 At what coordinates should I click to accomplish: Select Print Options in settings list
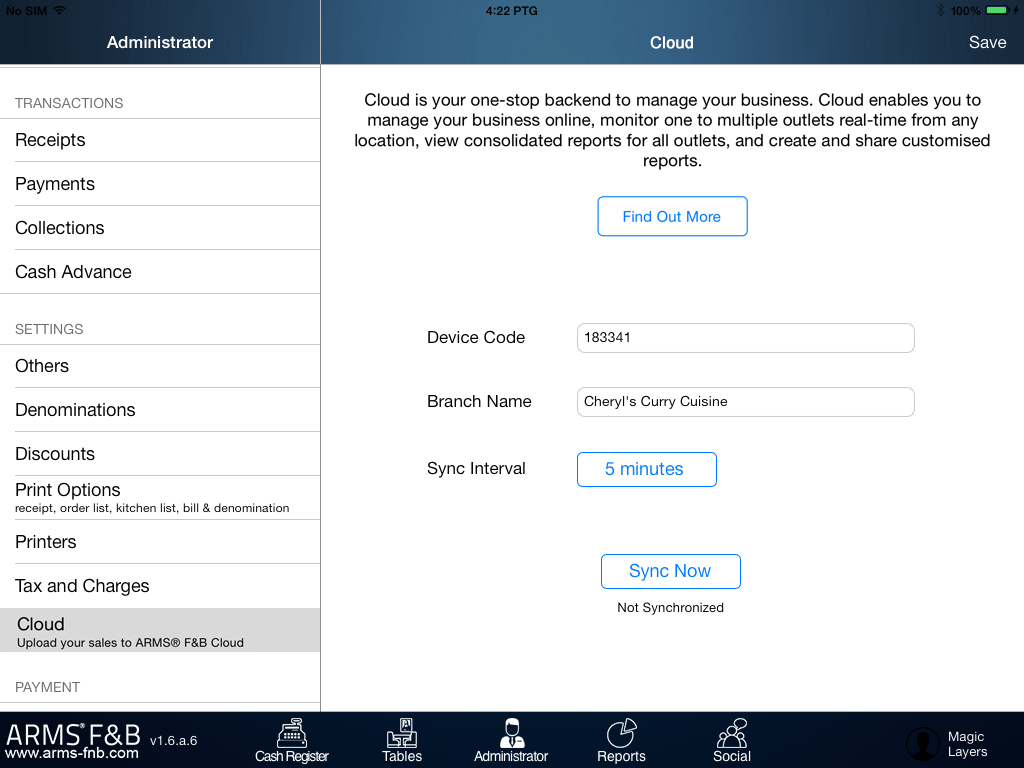[x=160, y=498]
